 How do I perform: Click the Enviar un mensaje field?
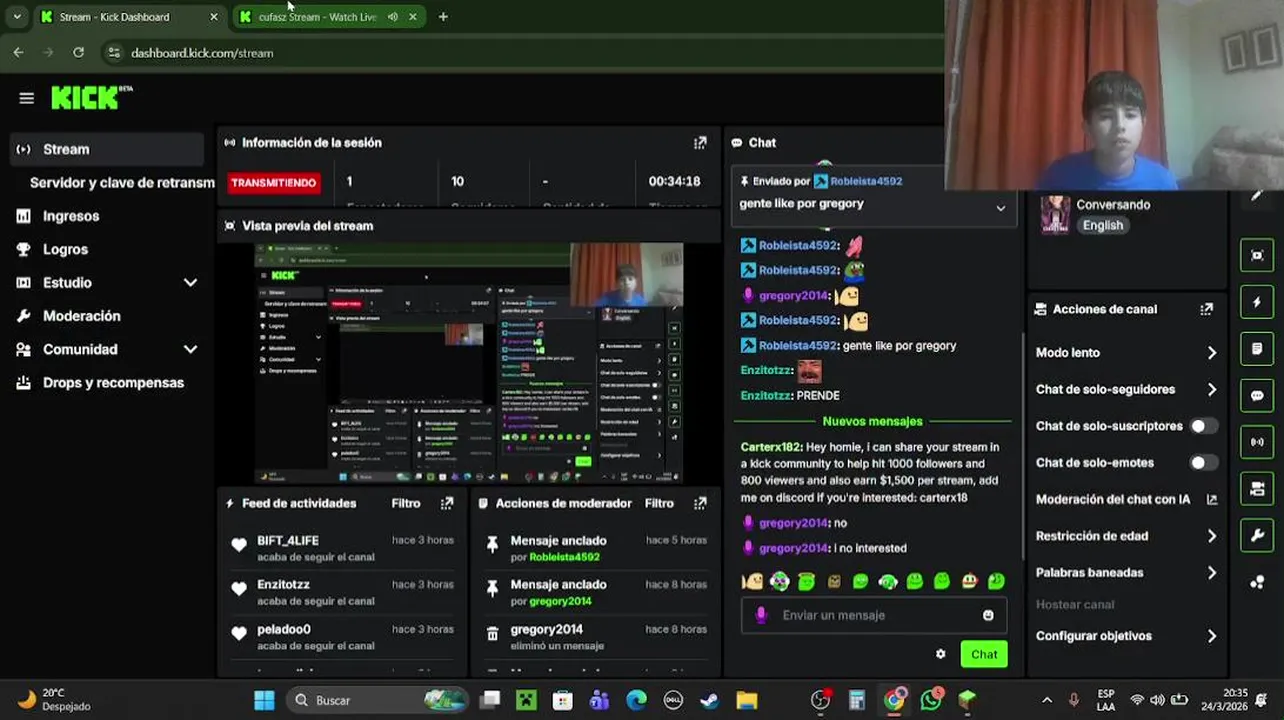(x=874, y=615)
